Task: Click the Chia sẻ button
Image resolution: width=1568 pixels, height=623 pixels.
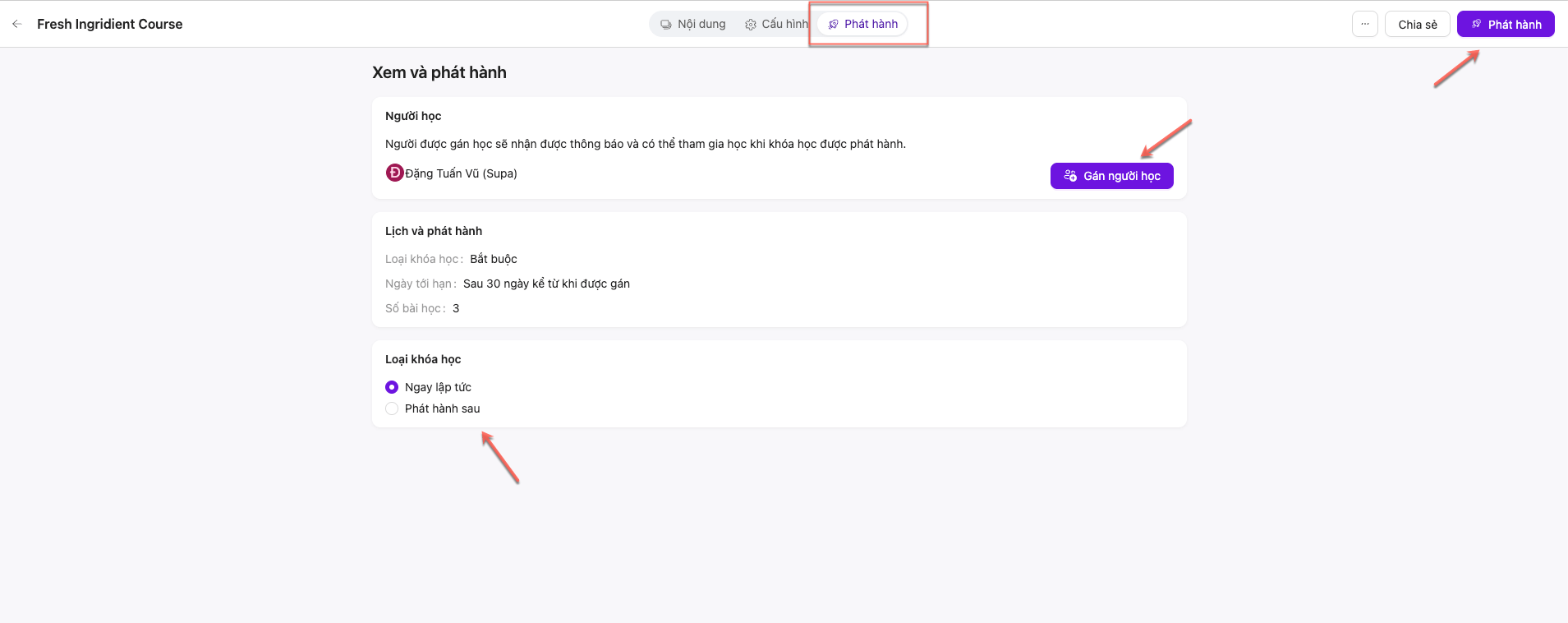Action: click(x=1418, y=24)
